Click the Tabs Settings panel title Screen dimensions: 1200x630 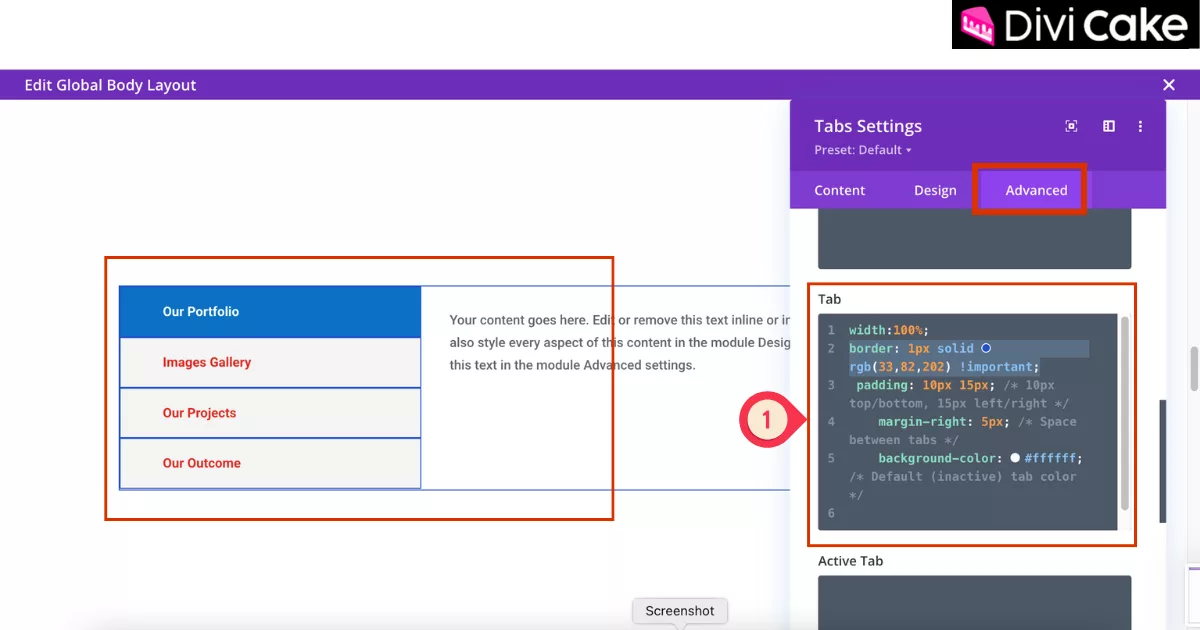pyautogui.click(x=868, y=126)
